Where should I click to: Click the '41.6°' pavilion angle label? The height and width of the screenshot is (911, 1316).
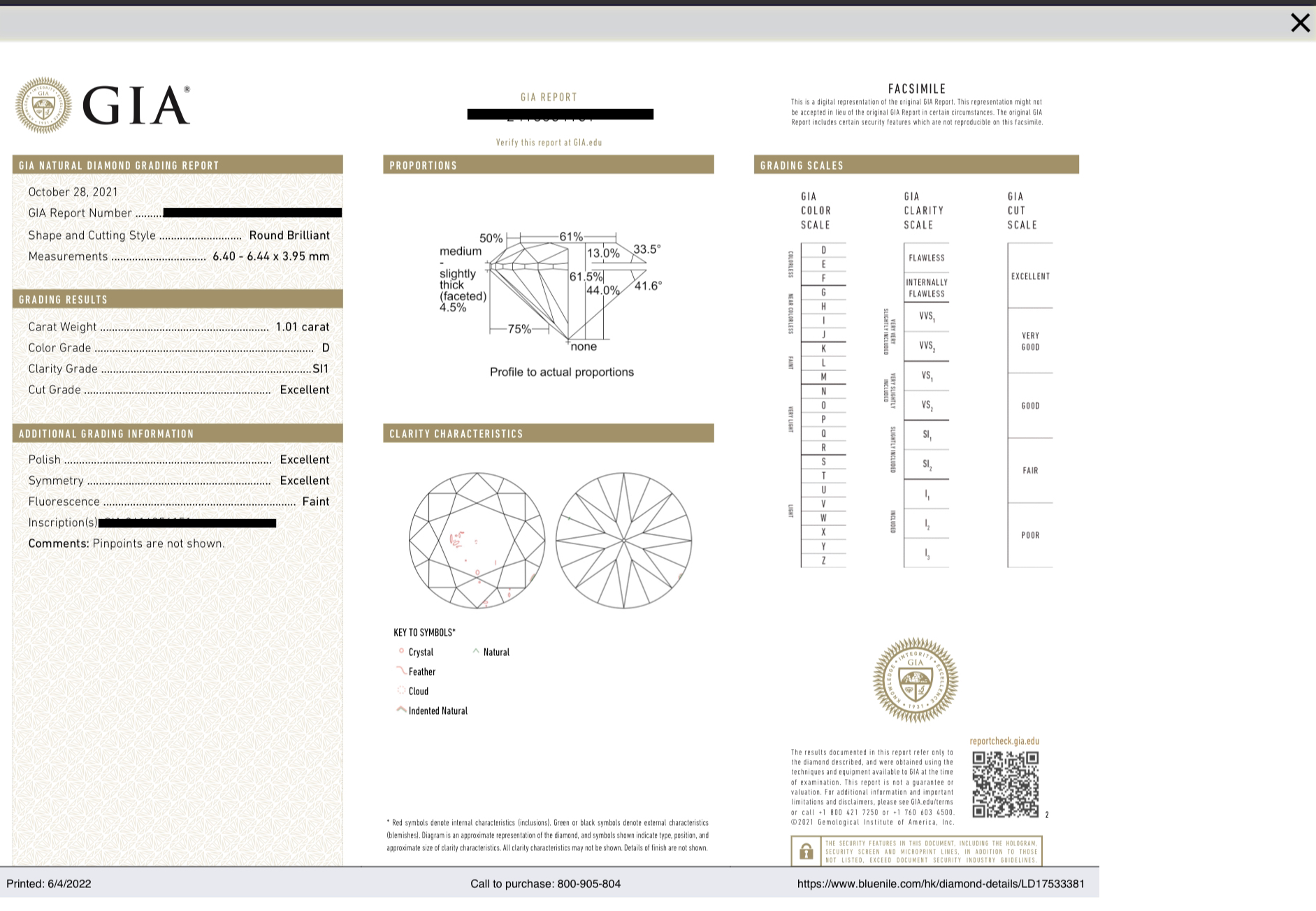648,286
